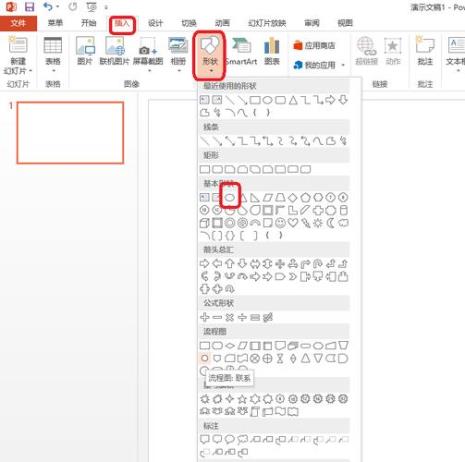Screen dimensions: 465x462
Task: Click the 批注 Comment button
Action: coord(425,51)
